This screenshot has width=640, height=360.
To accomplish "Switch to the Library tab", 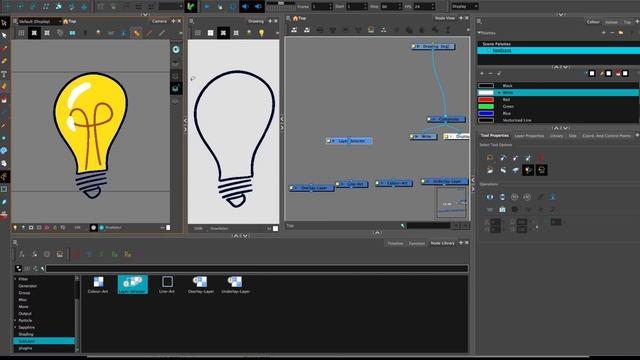I will 556,136.
